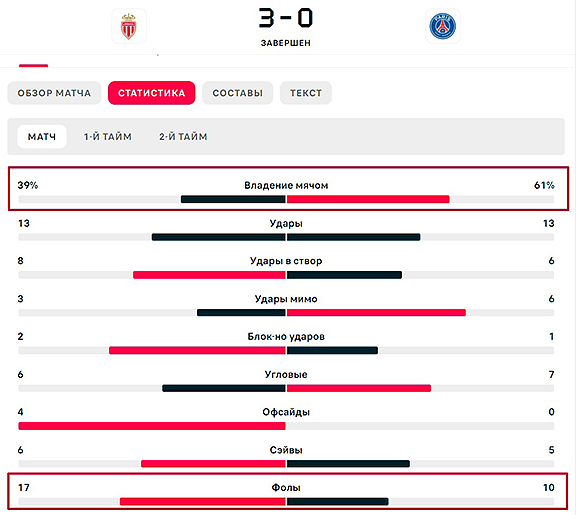The height and width of the screenshot is (515, 576).
Task: Show statistics for 1-й тайм
Action: click(x=108, y=137)
